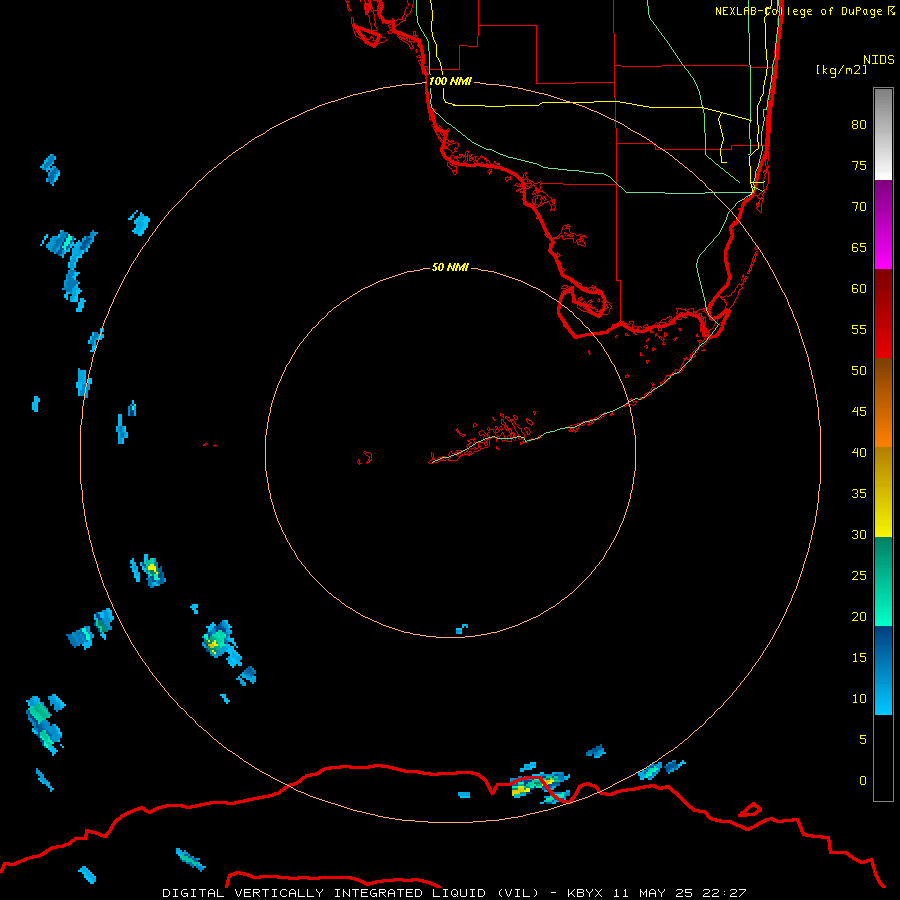Viewport: 900px width, 900px height.
Task: Pick the dark red segment of the color scale
Action: click(x=883, y=313)
